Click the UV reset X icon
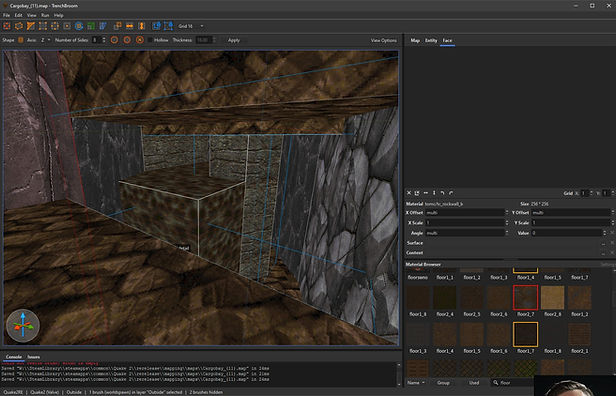 click(x=409, y=193)
